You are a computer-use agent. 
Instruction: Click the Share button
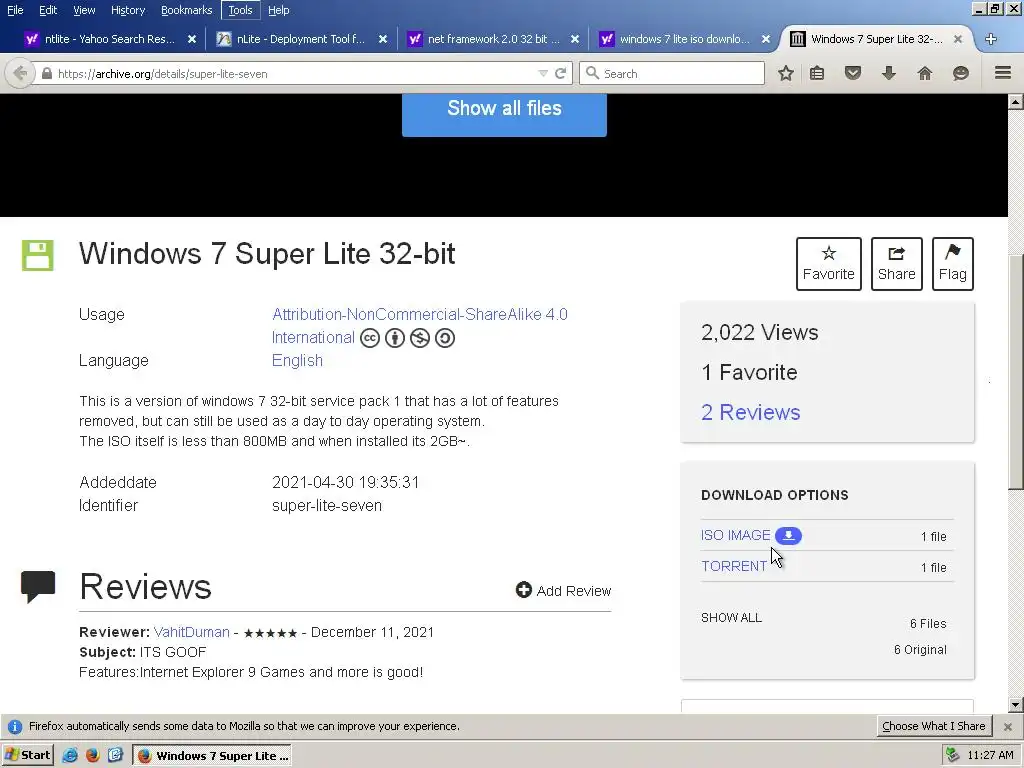coord(897,264)
